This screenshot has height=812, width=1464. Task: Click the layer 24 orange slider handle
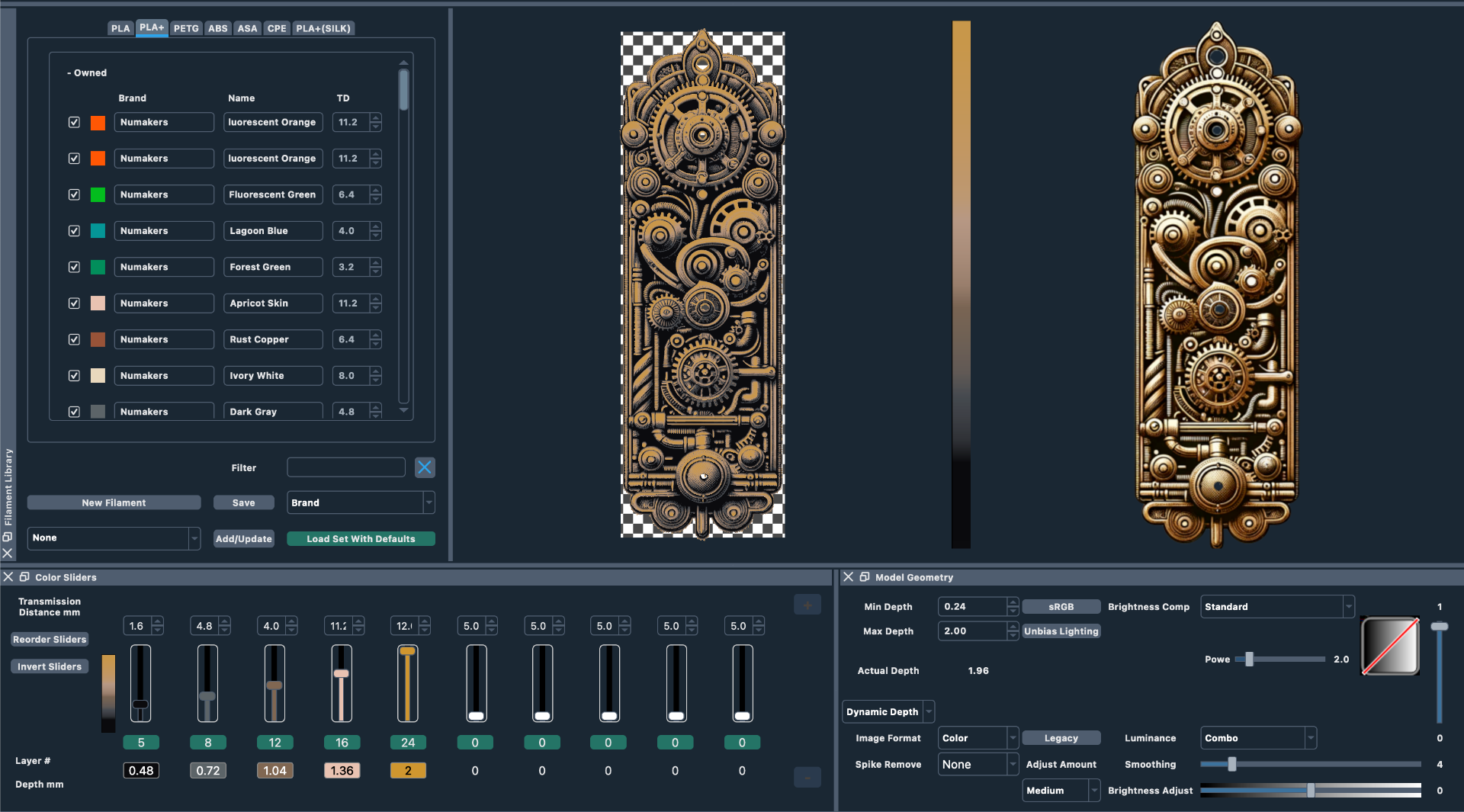click(408, 651)
